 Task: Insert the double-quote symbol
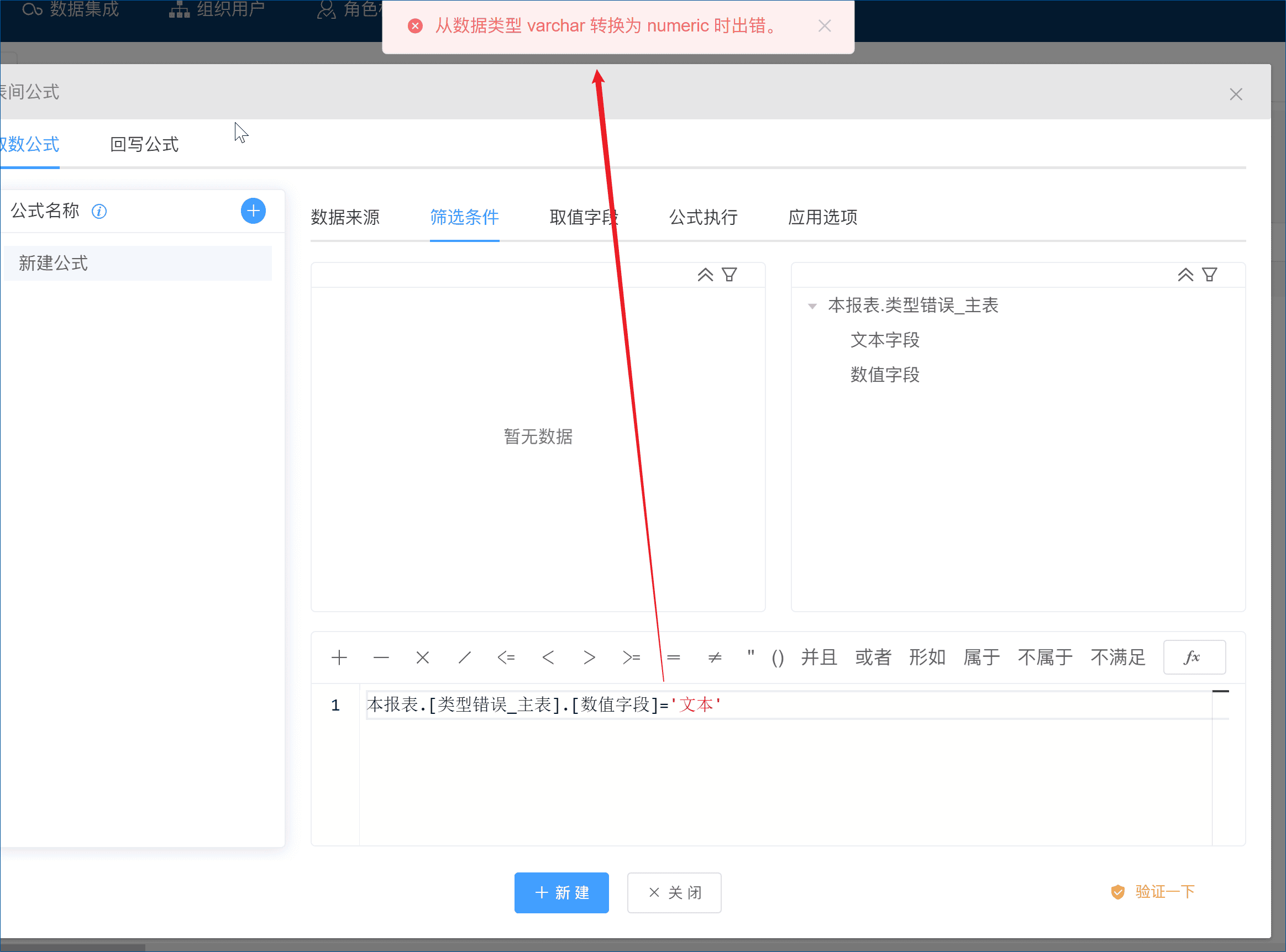pyautogui.click(x=750, y=655)
